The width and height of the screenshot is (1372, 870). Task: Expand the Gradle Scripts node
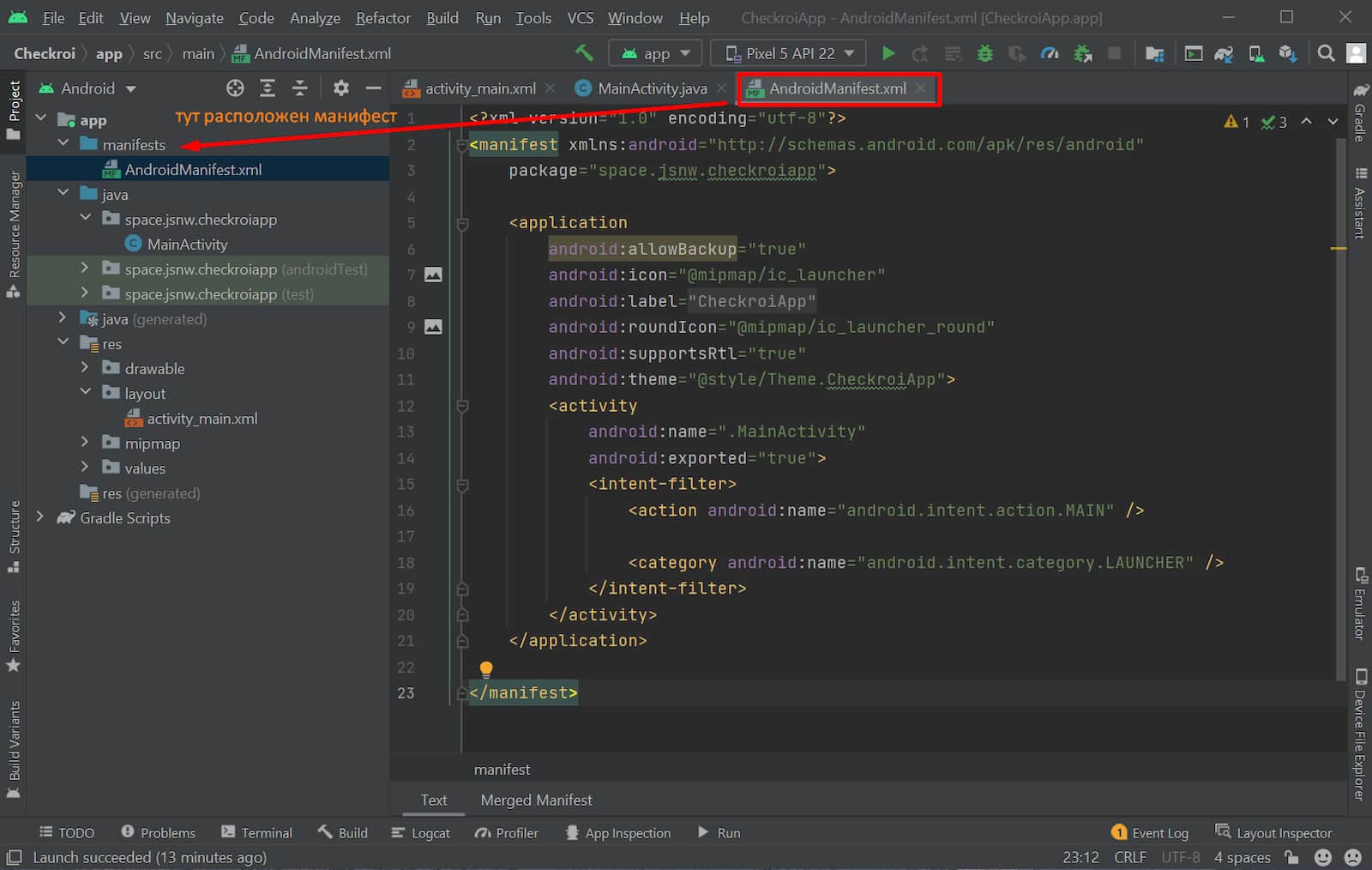(39, 517)
